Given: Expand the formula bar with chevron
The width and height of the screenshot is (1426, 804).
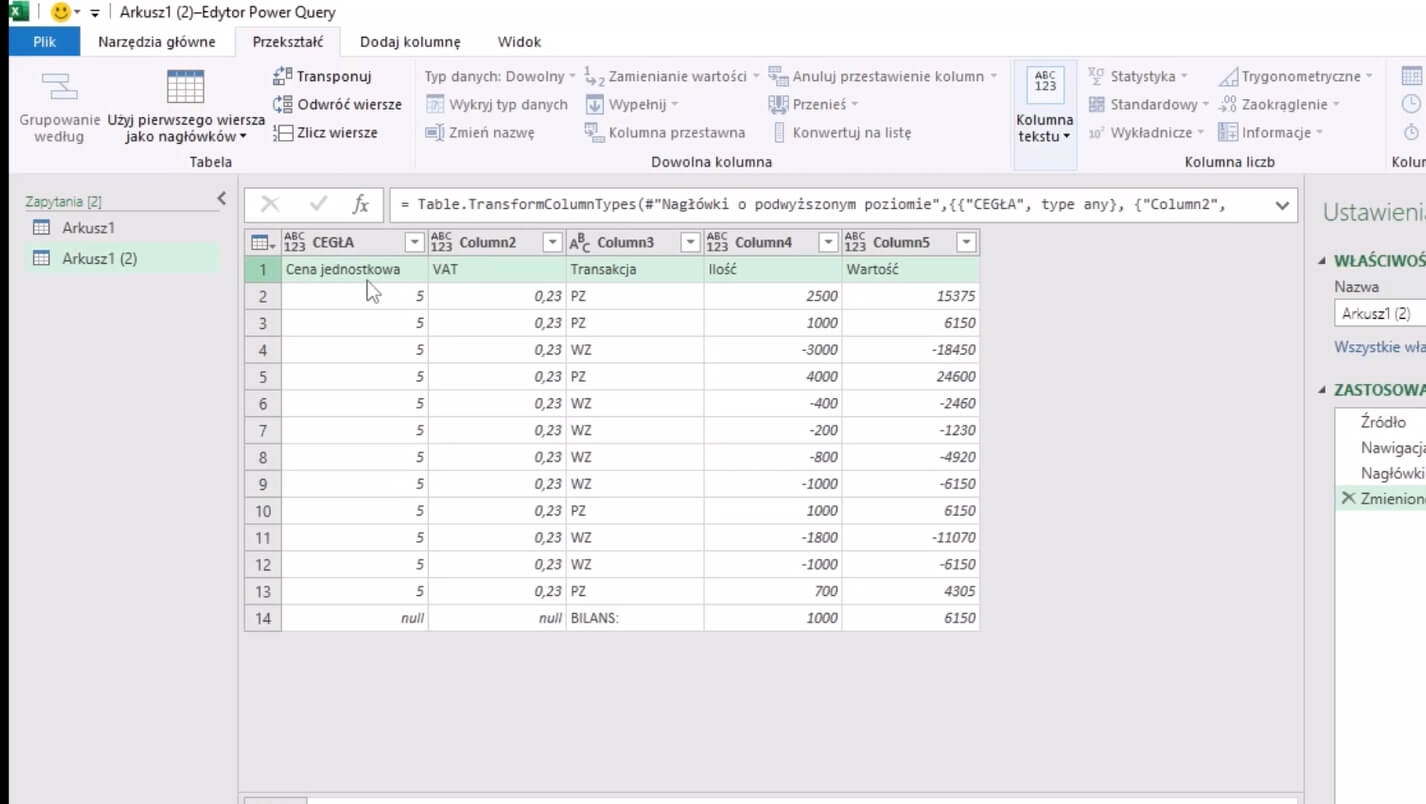Looking at the screenshot, I should coord(1282,205).
